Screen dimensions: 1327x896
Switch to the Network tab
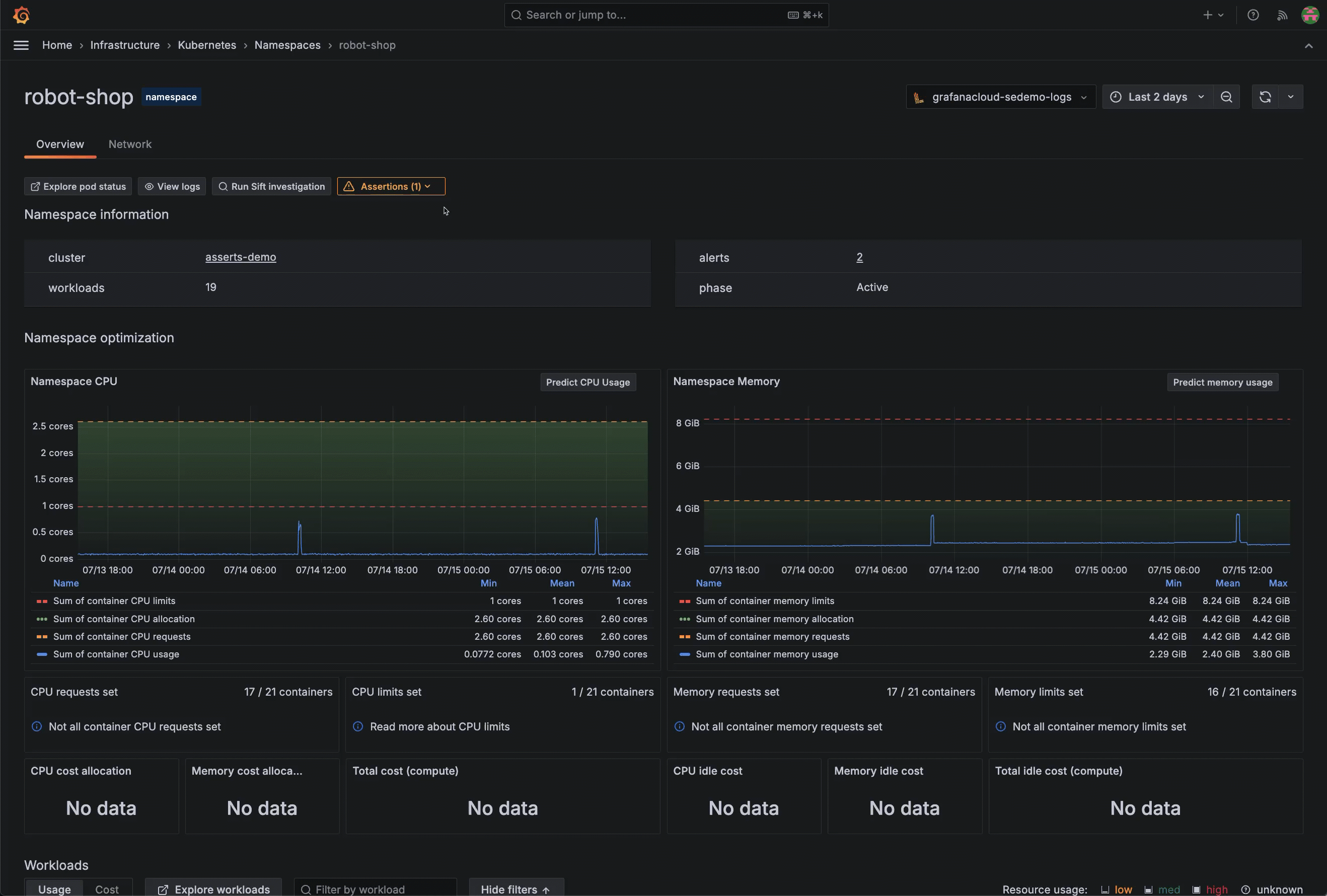click(130, 144)
